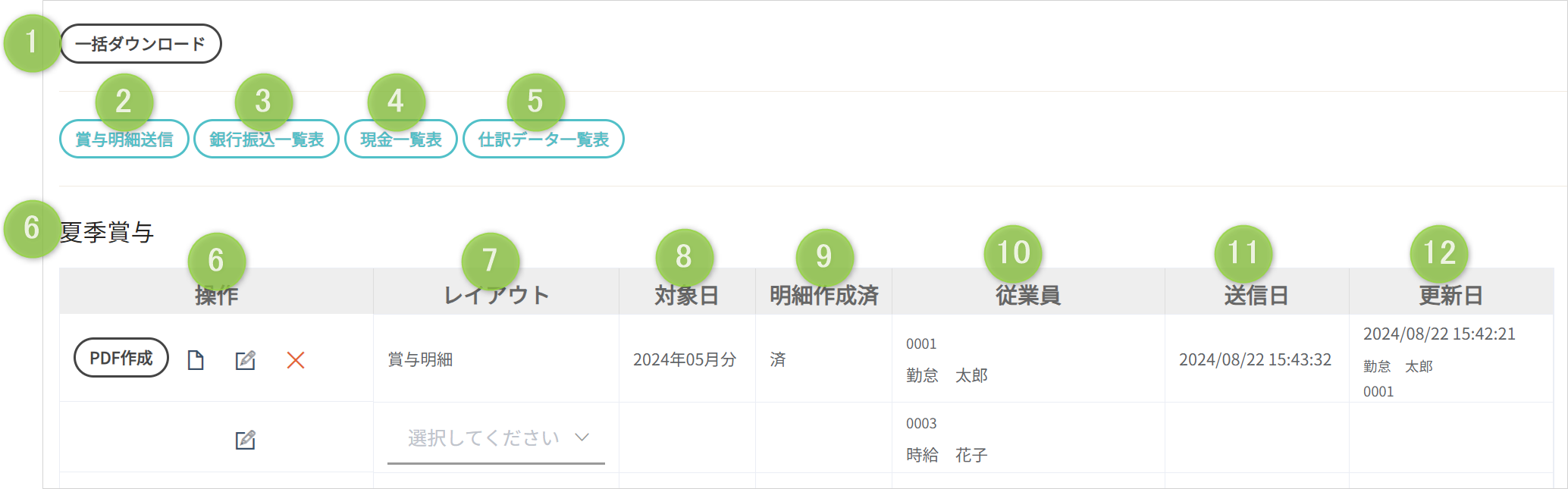Open the 仕訳データ一覧表 report
The height and width of the screenshot is (489, 1568).
pyautogui.click(x=543, y=139)
